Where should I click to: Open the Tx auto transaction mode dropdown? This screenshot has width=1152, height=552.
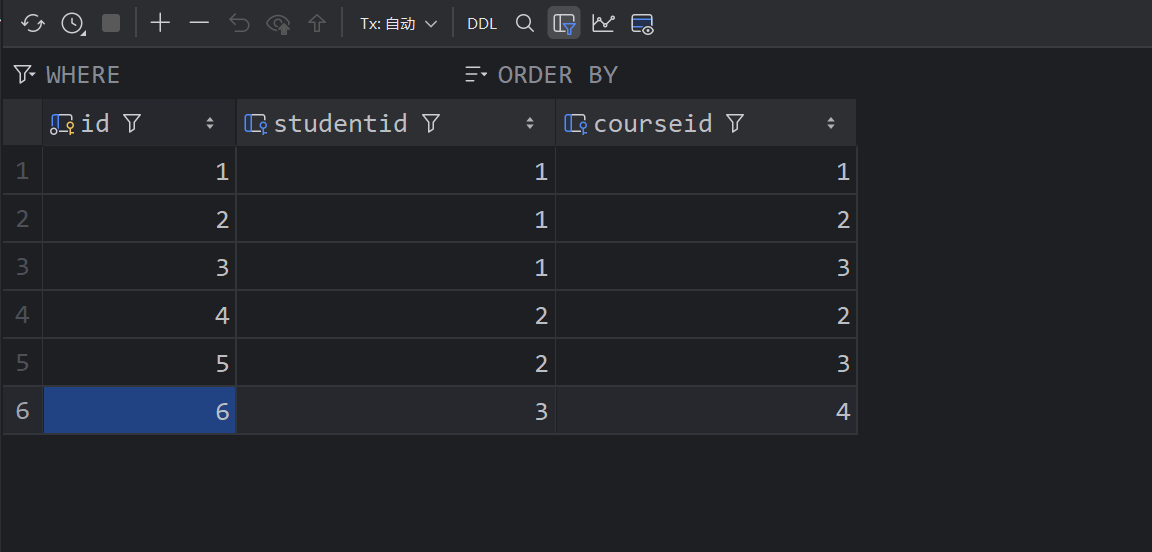(x=398, y=24)
